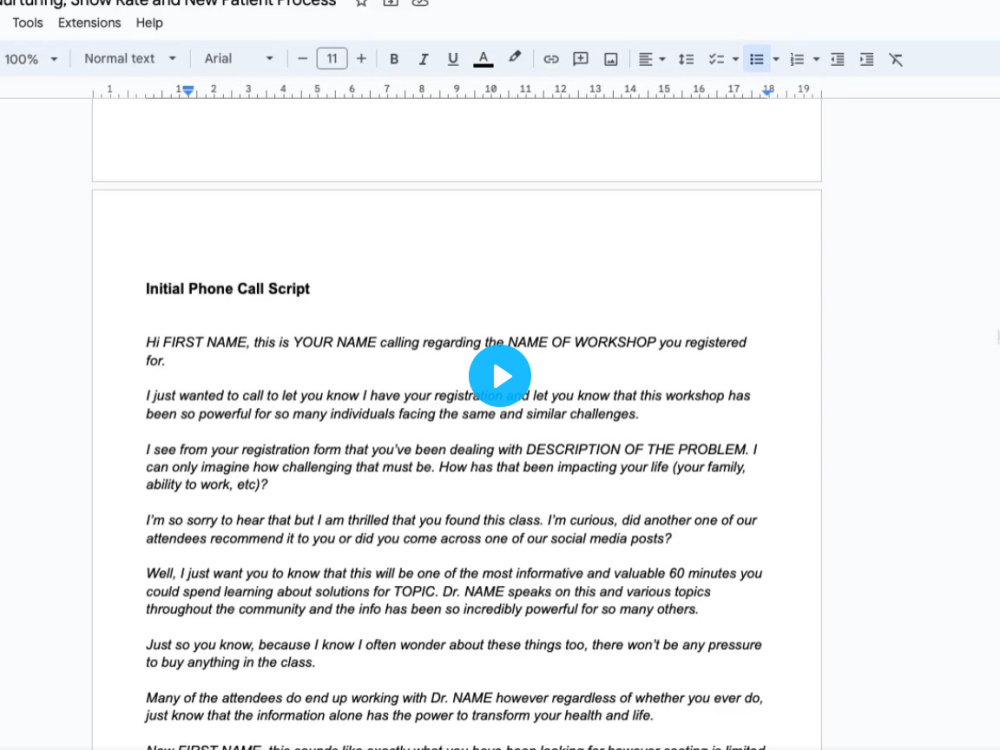
Task: Click the cloud document status icon
Action: pos(420,3)
